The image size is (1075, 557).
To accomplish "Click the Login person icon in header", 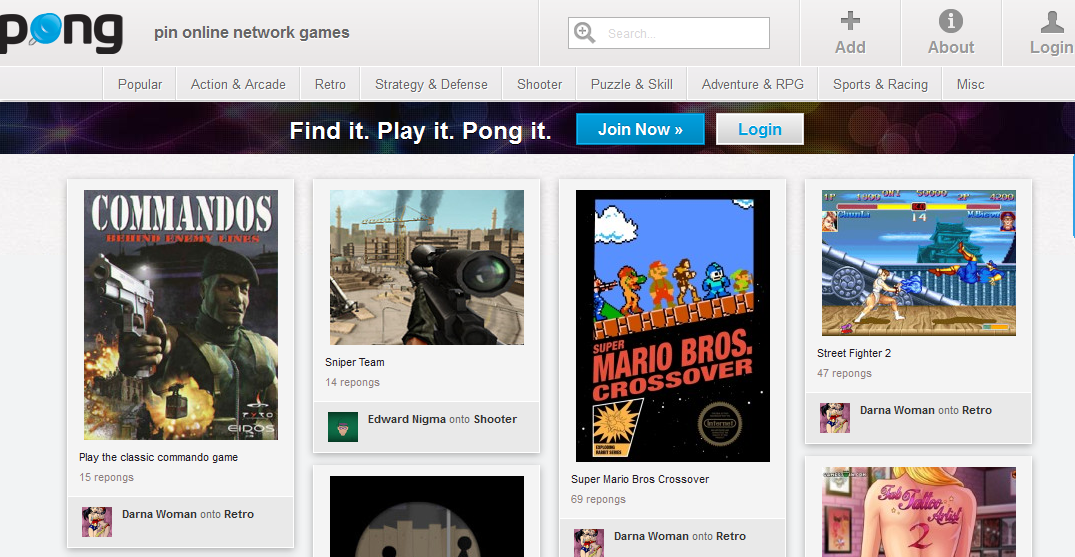I will click(1052, 21).
